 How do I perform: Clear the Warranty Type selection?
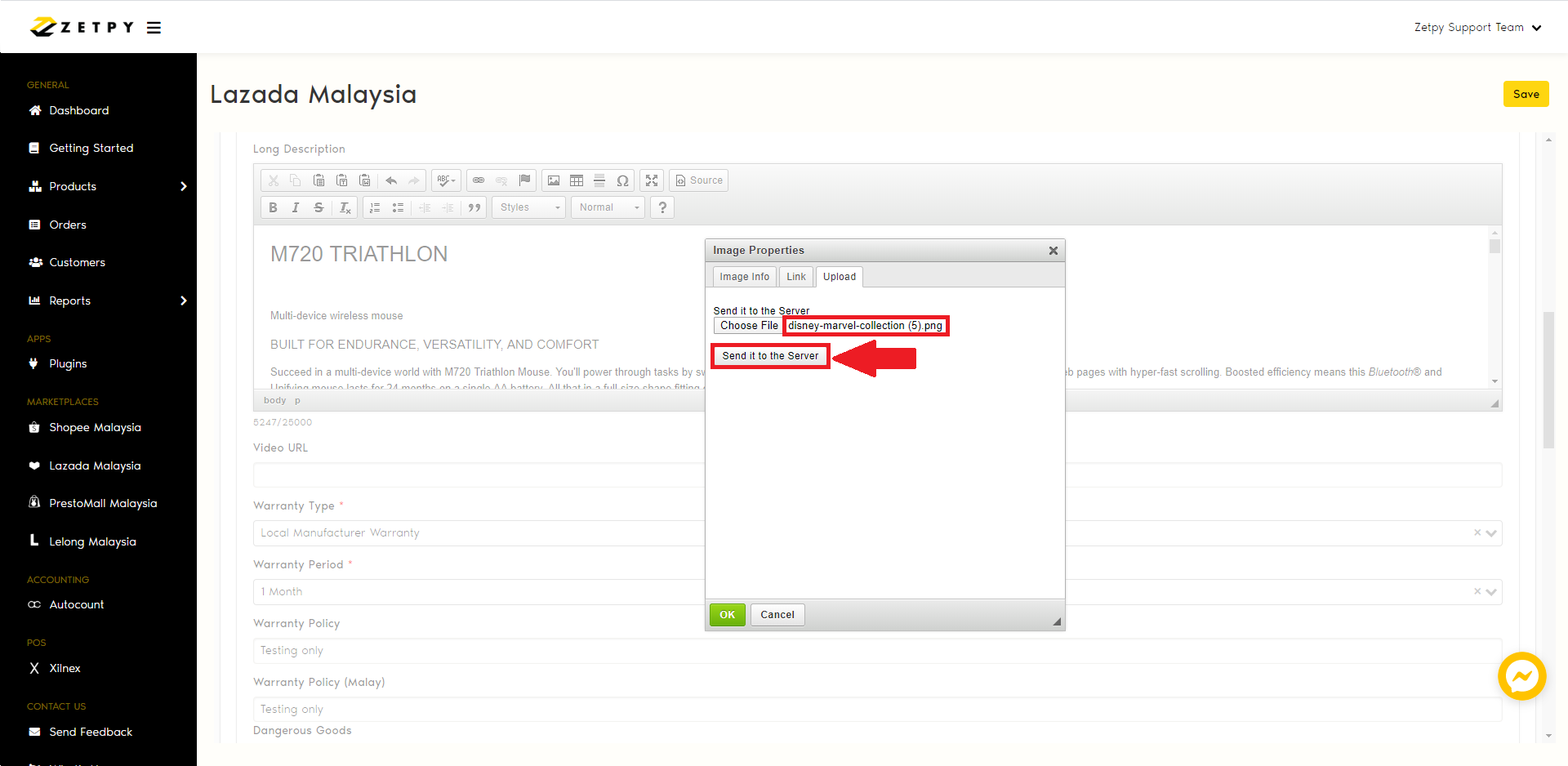point(1477,532)
